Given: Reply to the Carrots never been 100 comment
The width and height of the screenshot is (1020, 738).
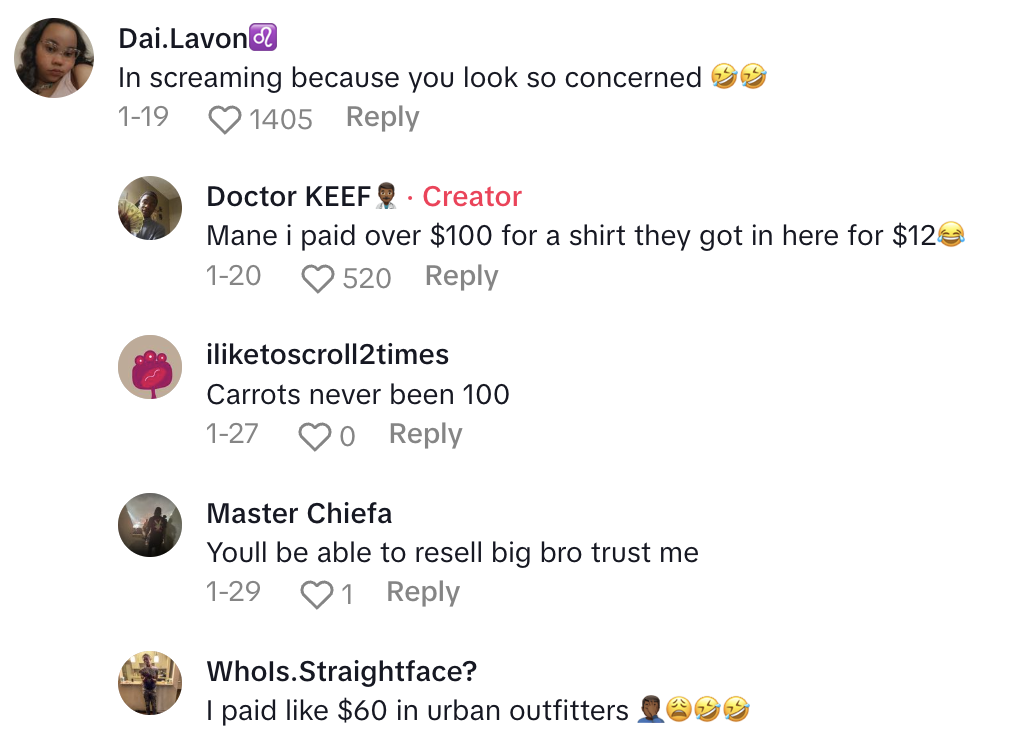Looking at the screenshot, I should 425,435.
